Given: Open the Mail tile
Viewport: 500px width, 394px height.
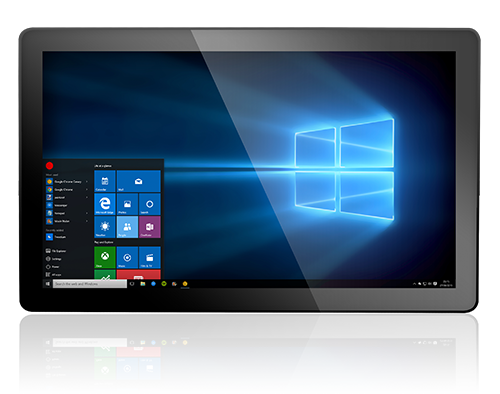Looking at the screenshot, I should tap(139, 181).
